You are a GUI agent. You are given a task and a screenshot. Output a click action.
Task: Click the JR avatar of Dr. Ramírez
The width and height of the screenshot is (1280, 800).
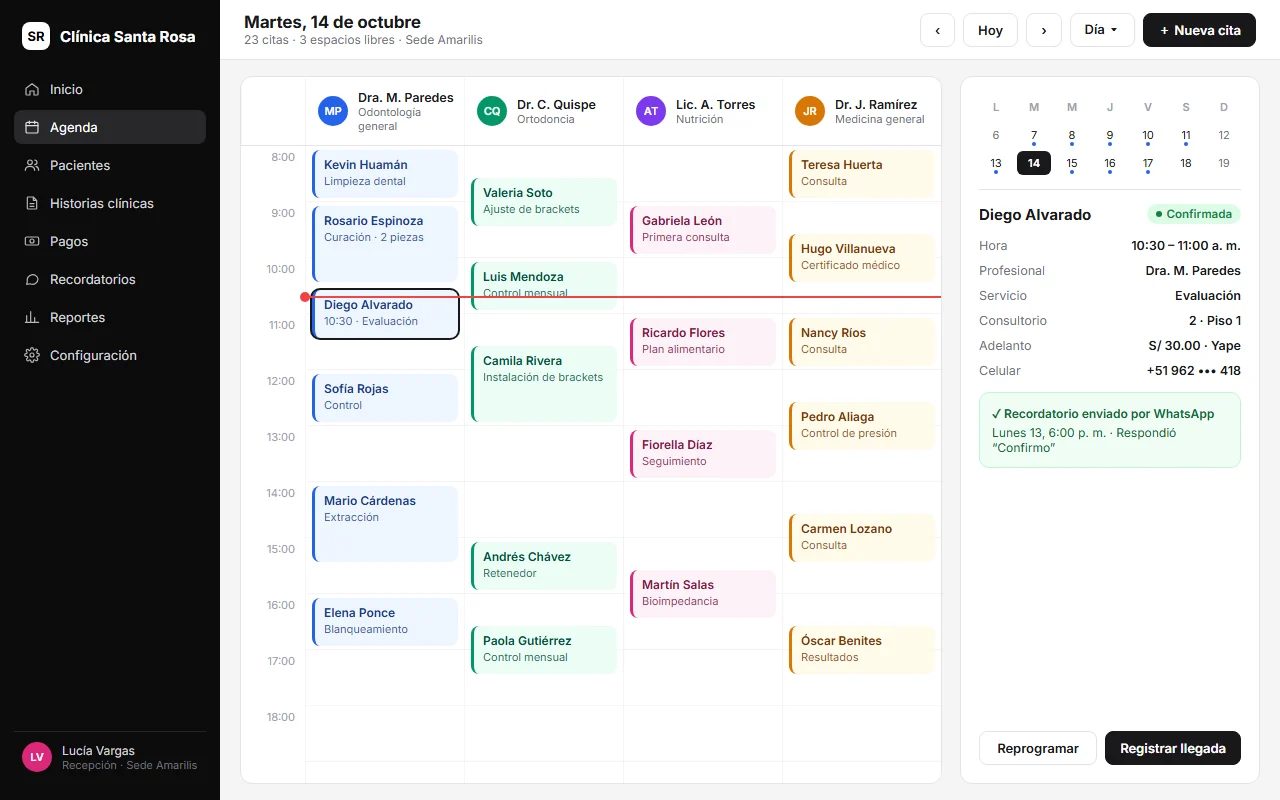click(x=810, y=111)
